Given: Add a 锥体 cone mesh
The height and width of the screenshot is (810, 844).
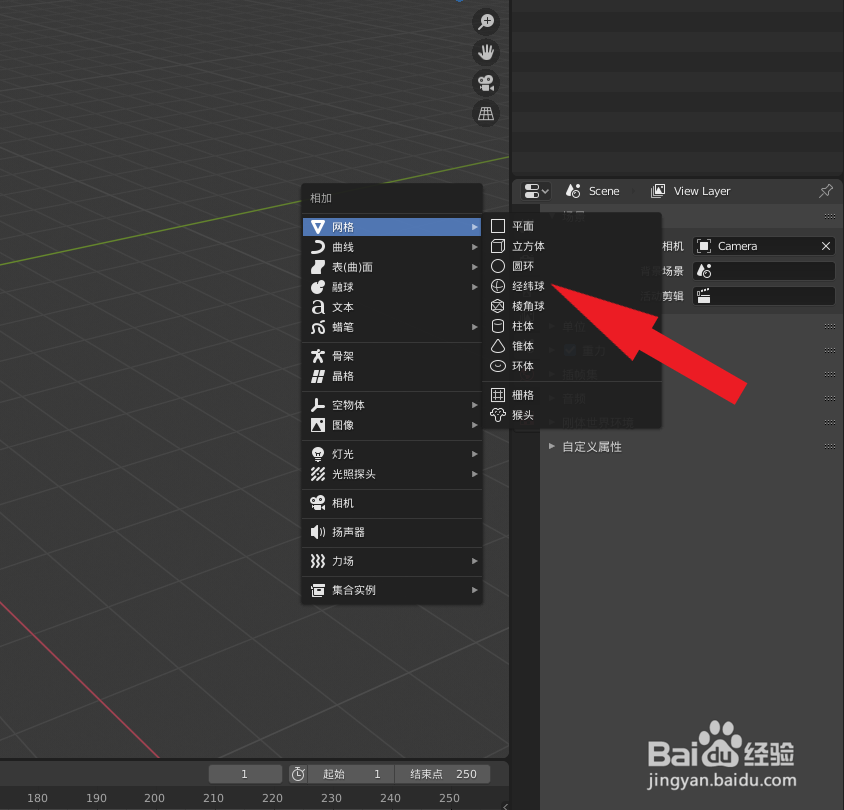Looking at the screenshot, I should click(x=572, y=346).
